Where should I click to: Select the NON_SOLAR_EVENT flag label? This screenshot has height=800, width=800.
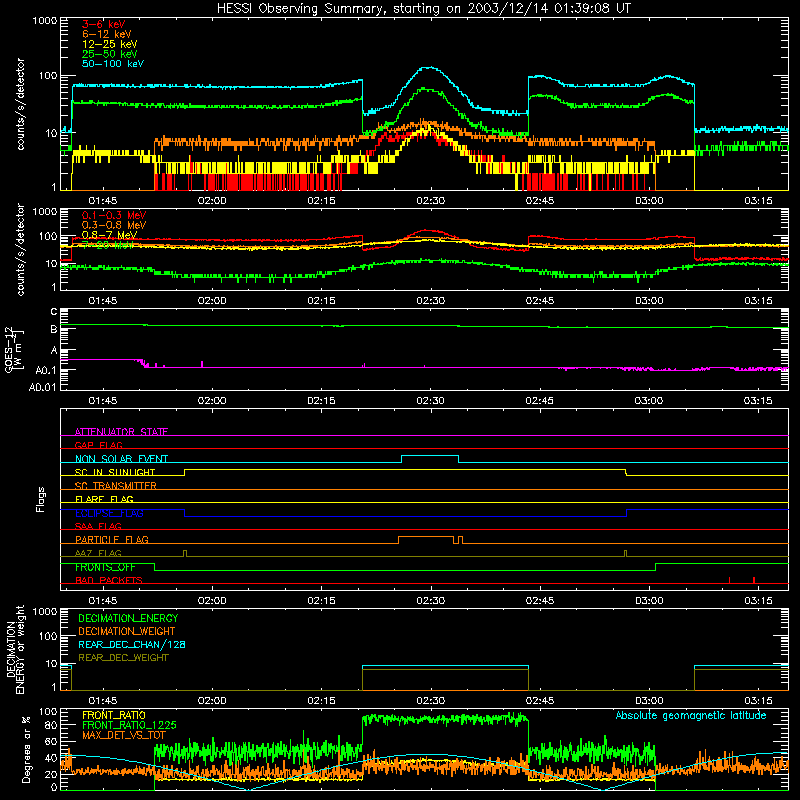(121, 459)
